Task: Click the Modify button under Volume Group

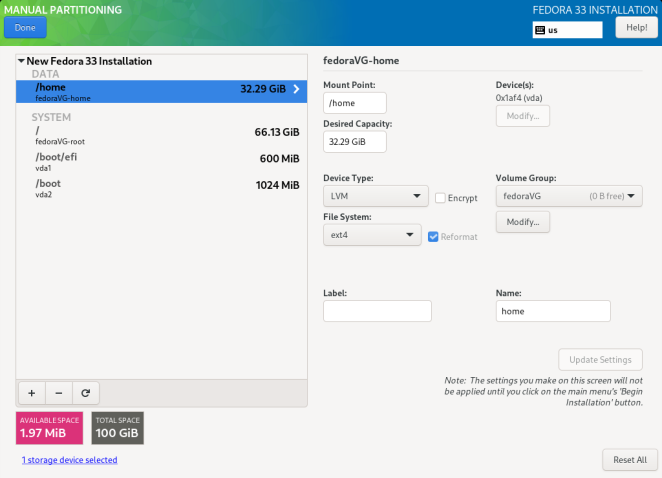Action: (523, 222)
